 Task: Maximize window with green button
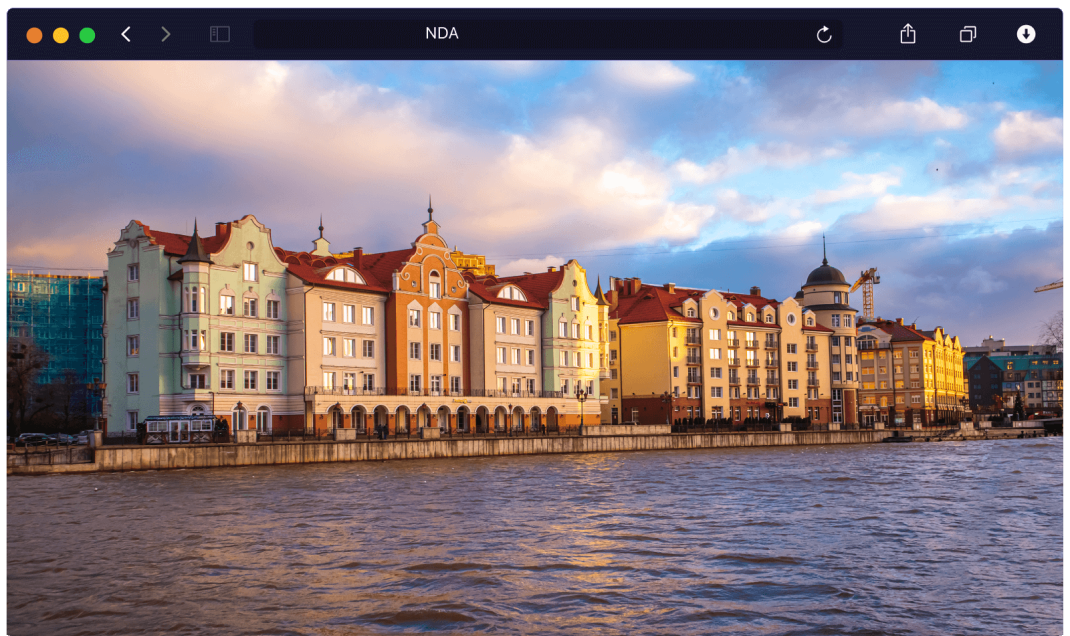87,35
